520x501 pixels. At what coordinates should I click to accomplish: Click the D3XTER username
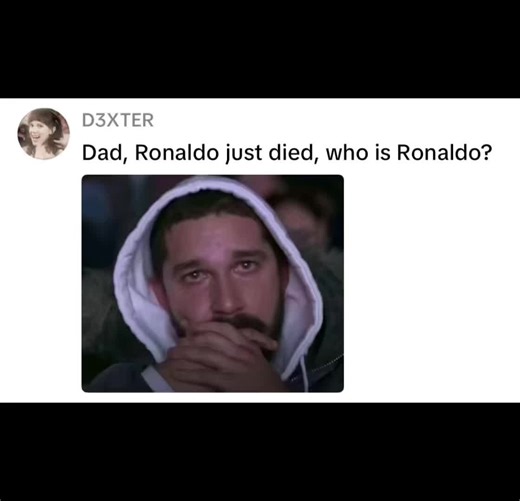click(x=118, y=120)
